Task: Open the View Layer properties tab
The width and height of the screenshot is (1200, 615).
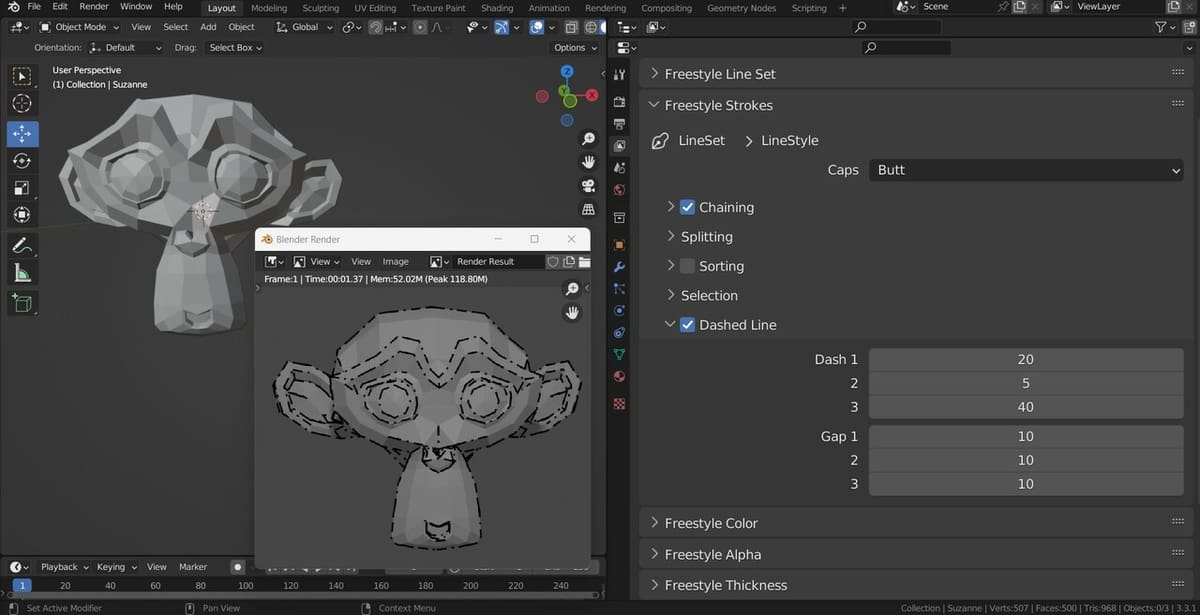Action: 619,146
